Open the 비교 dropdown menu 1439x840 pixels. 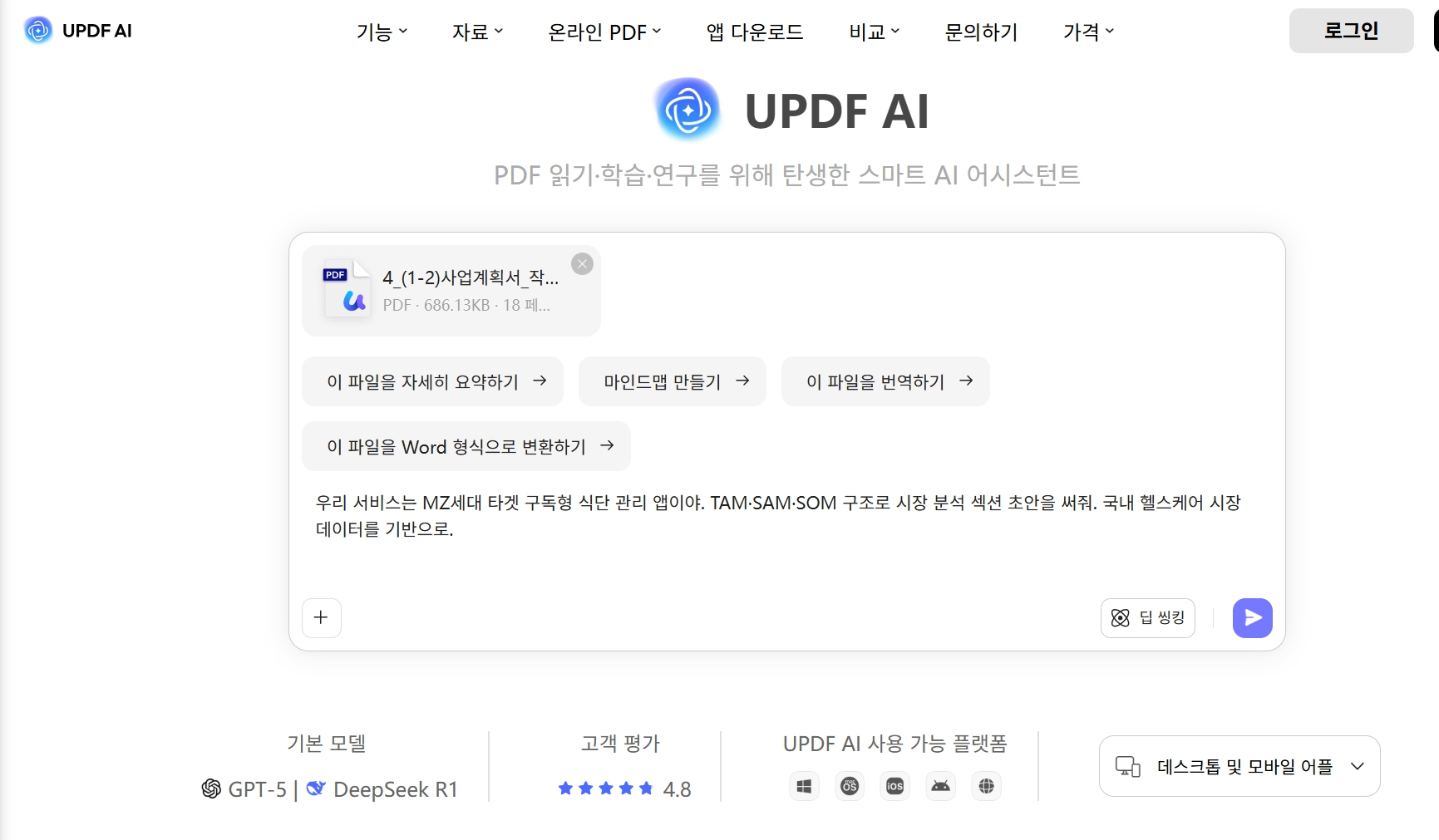tap(874, 32)
